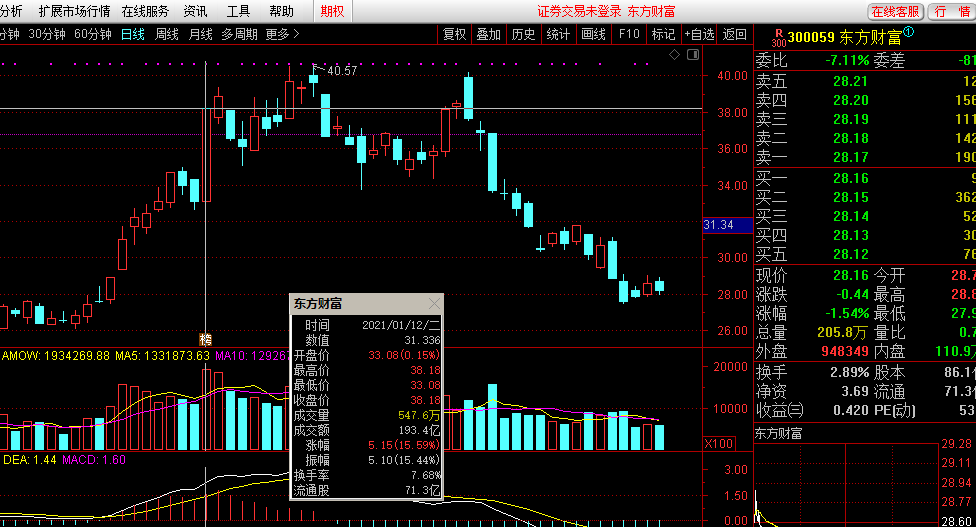Click the 委比 value -7.11%
This screenshot has width=976, height=527.
(x=847, y=60)
